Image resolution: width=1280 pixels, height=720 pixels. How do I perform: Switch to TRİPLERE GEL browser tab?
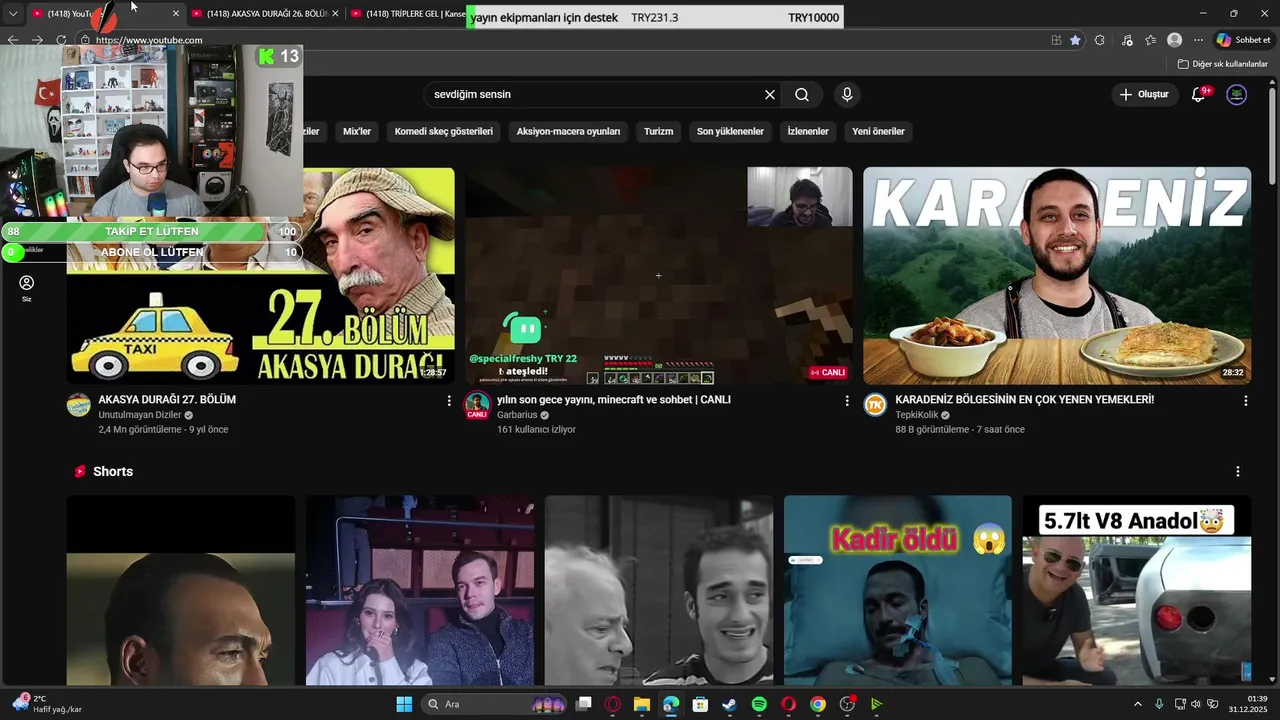407,14
